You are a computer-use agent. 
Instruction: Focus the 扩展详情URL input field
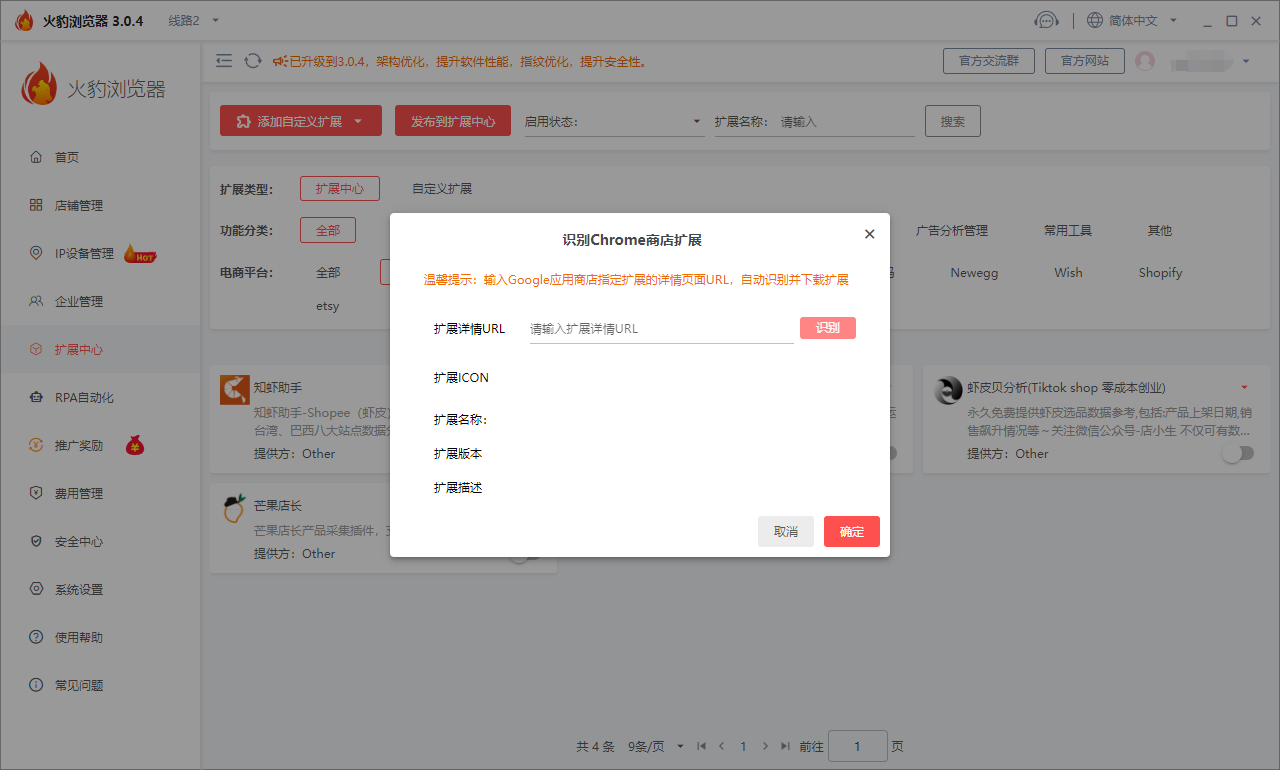(x=660, y=329)
